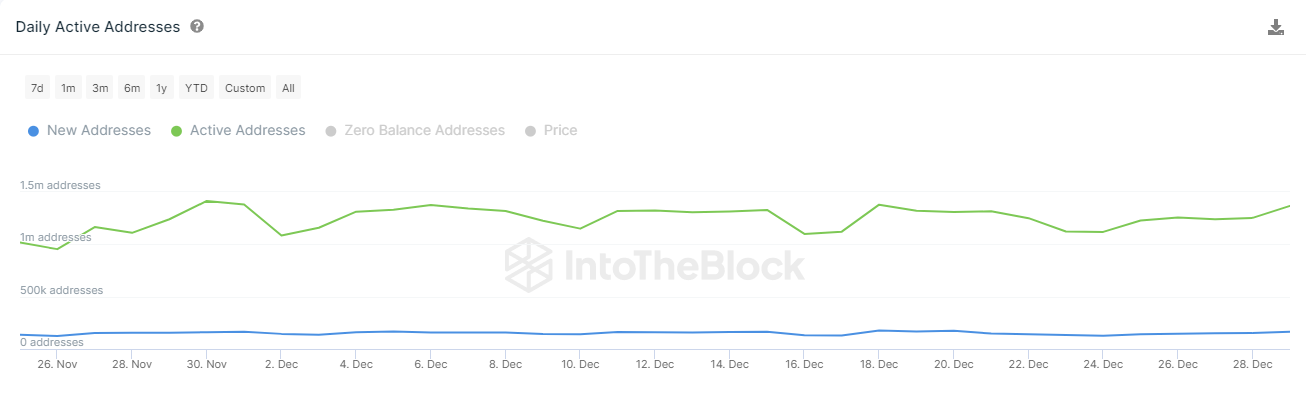Open the Custom date range picker

point(245,88)
